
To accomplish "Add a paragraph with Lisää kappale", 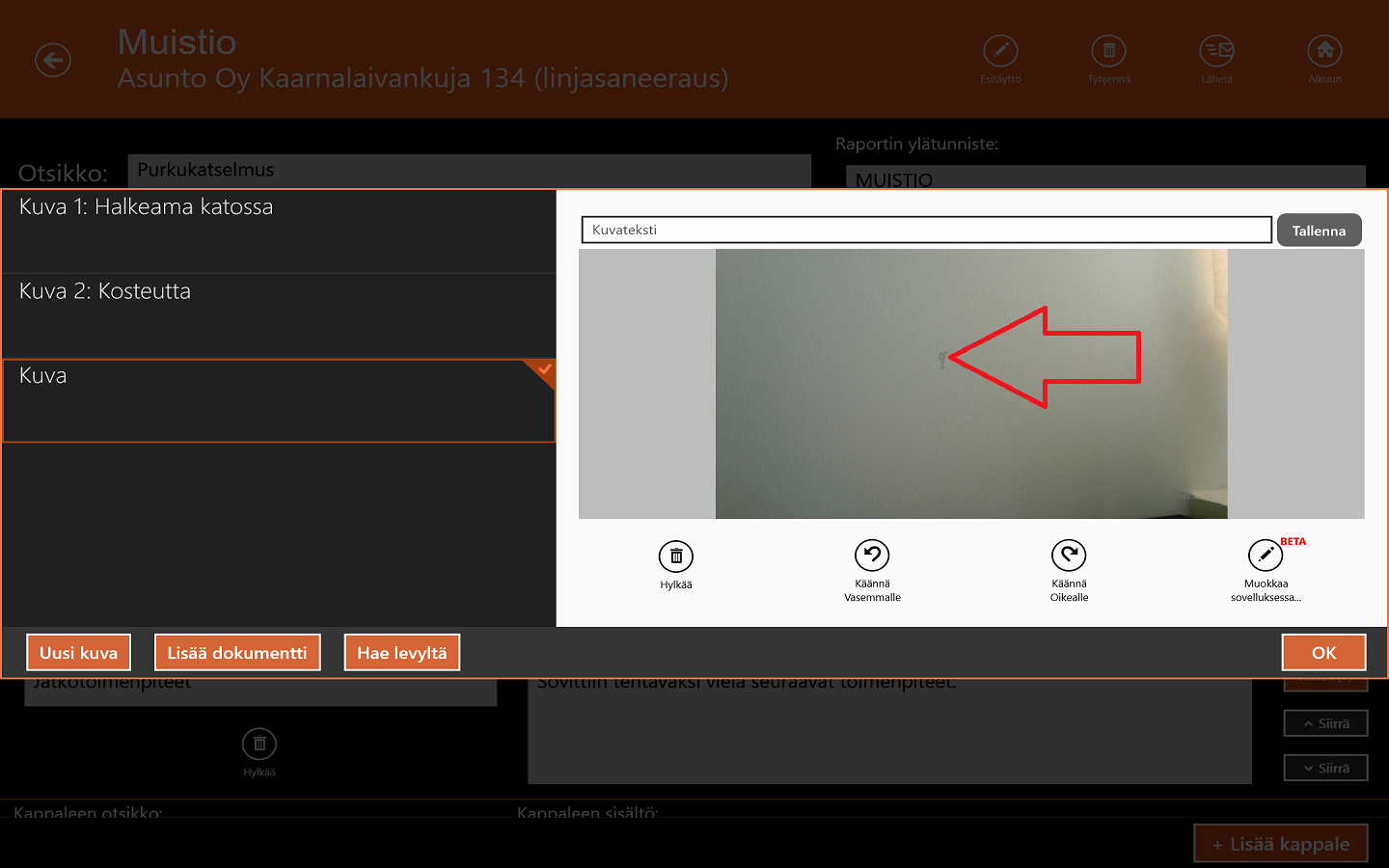I will click(1281, 844).
